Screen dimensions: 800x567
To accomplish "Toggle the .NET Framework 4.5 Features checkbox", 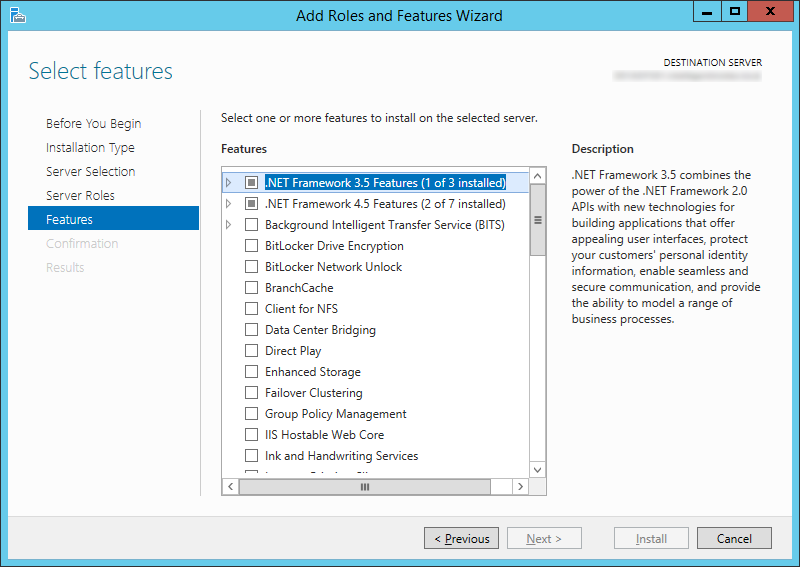I will click(251, 203).
